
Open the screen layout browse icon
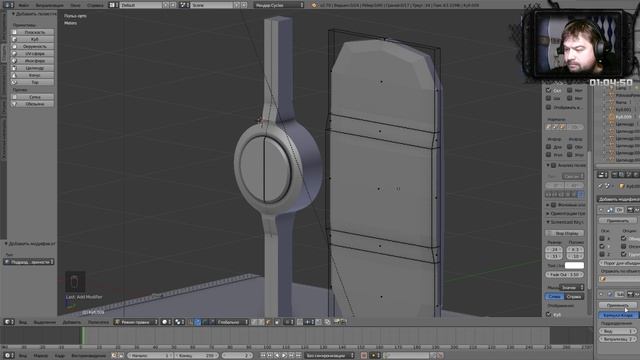113,5
